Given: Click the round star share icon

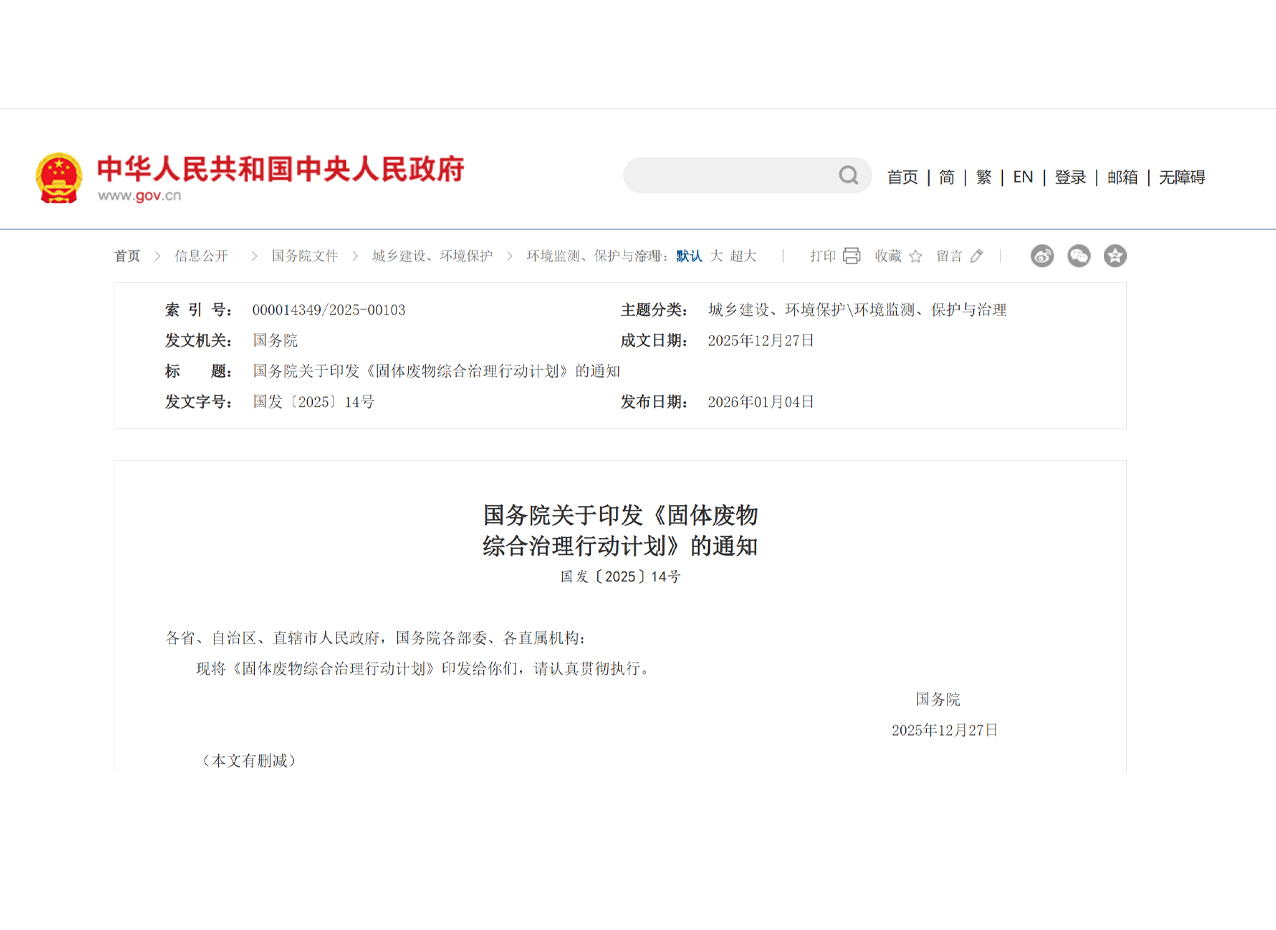Looking at the screenshot, I should tap(1115, 256).
